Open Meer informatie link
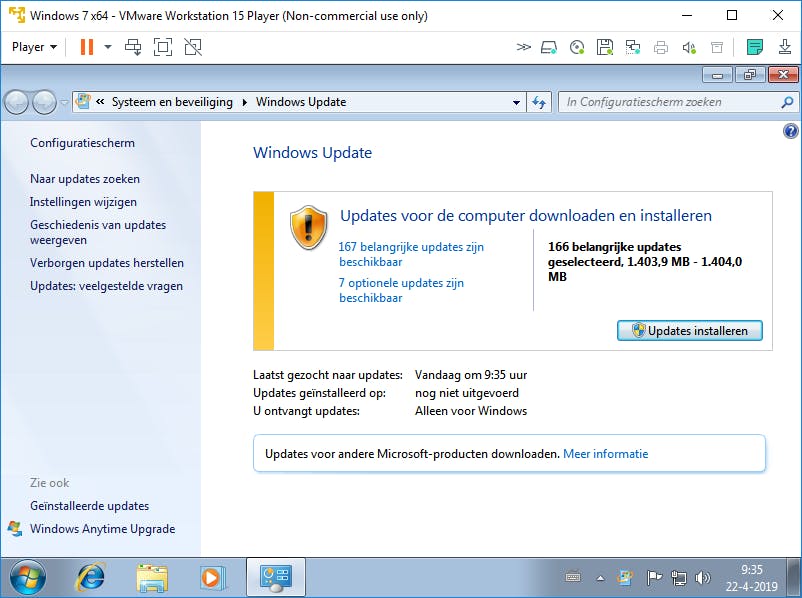The height and width of the screenshot is (598, 802). click(606, 454)
